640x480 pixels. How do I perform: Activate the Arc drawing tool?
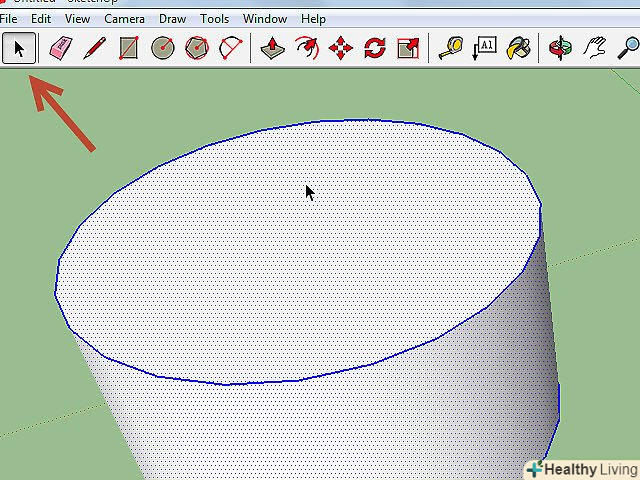(x=231, y=47)
